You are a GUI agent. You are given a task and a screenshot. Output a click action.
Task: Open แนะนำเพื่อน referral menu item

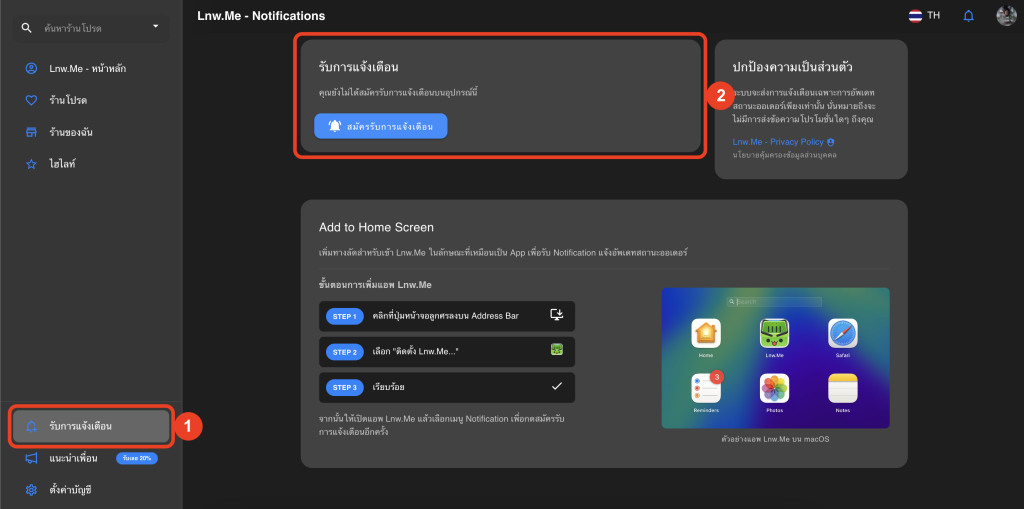coord(73,458)
